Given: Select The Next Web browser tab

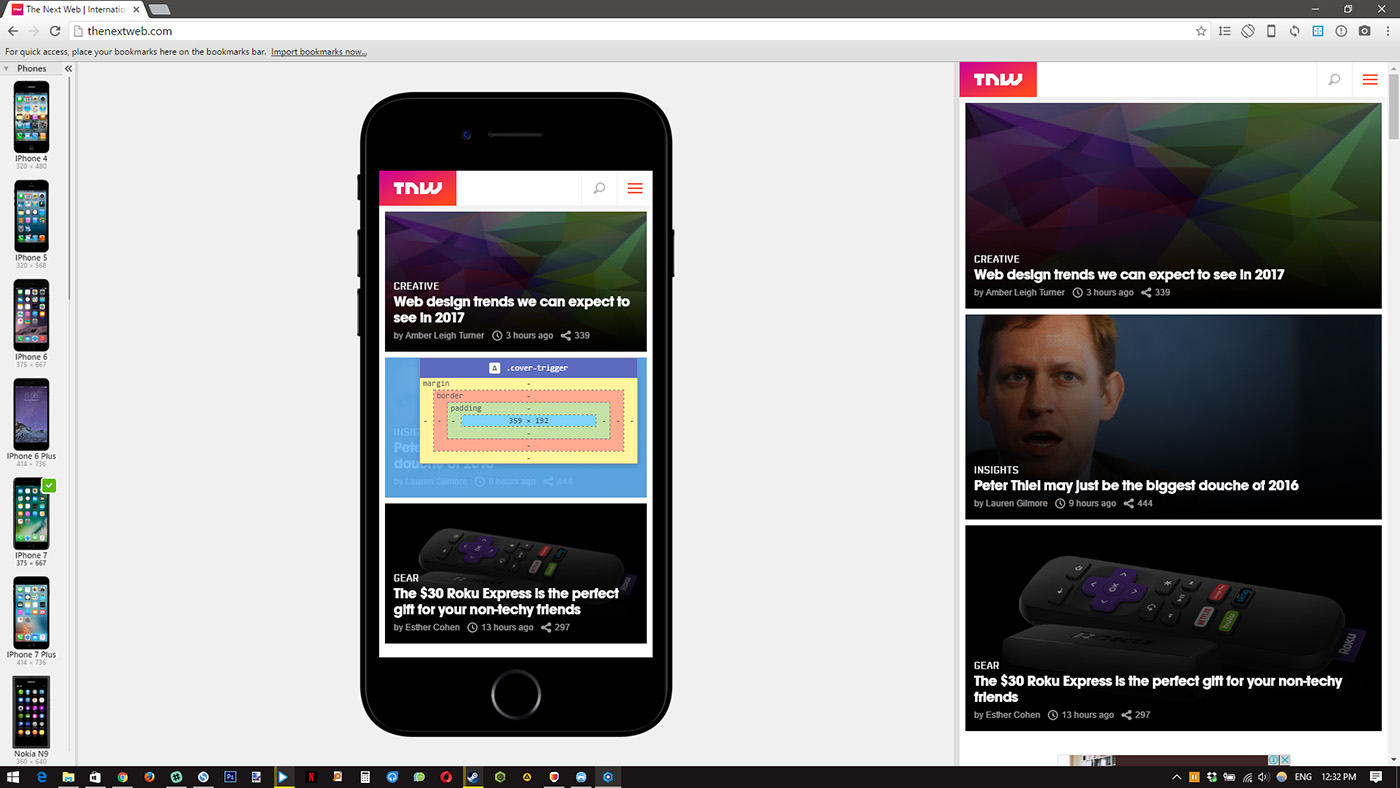Looking at the screenshot, I should click(x=76, y=9).
